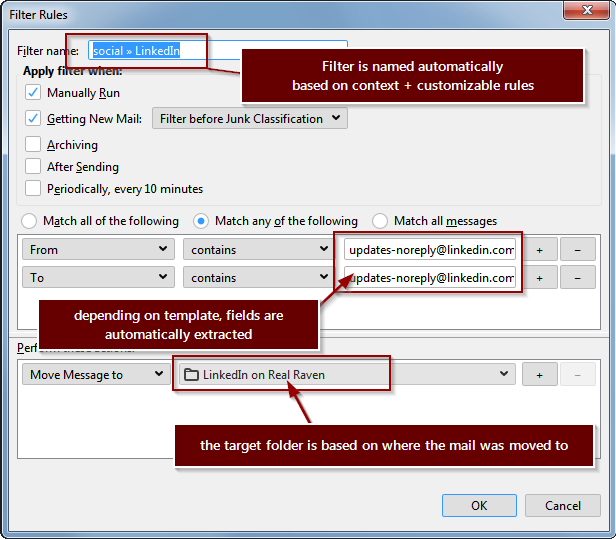616x539 pixels.
Task: Open the From field dropdown
Action: coord(98,249)
